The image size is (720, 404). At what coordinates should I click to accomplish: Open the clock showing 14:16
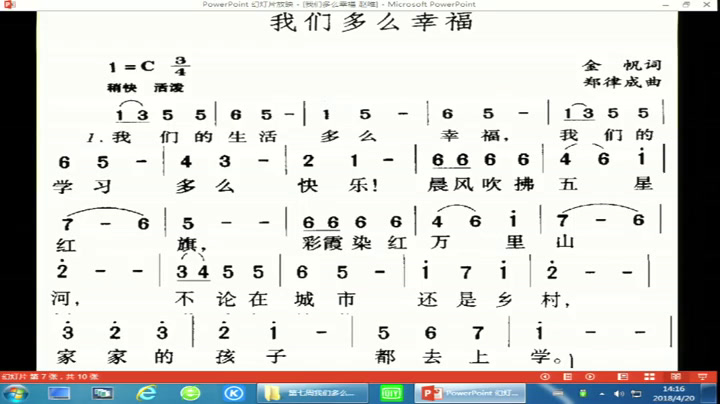[674, 392]
